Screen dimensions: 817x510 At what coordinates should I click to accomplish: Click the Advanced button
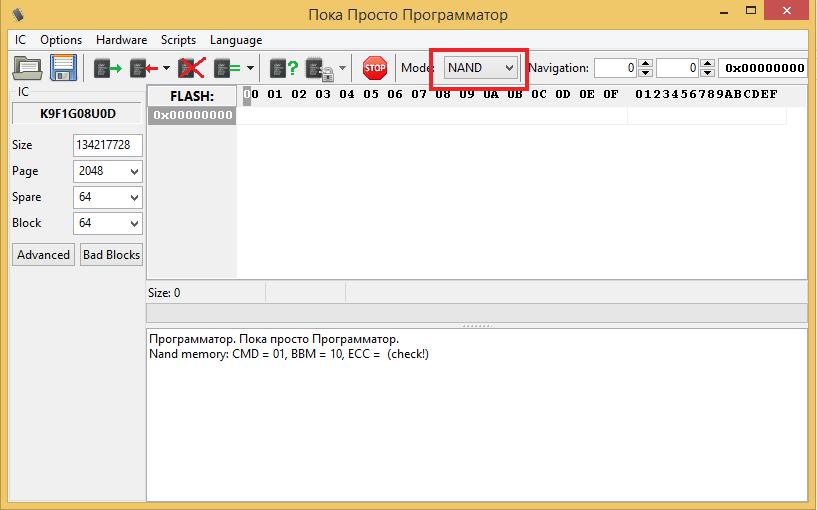tap(43, 255)
